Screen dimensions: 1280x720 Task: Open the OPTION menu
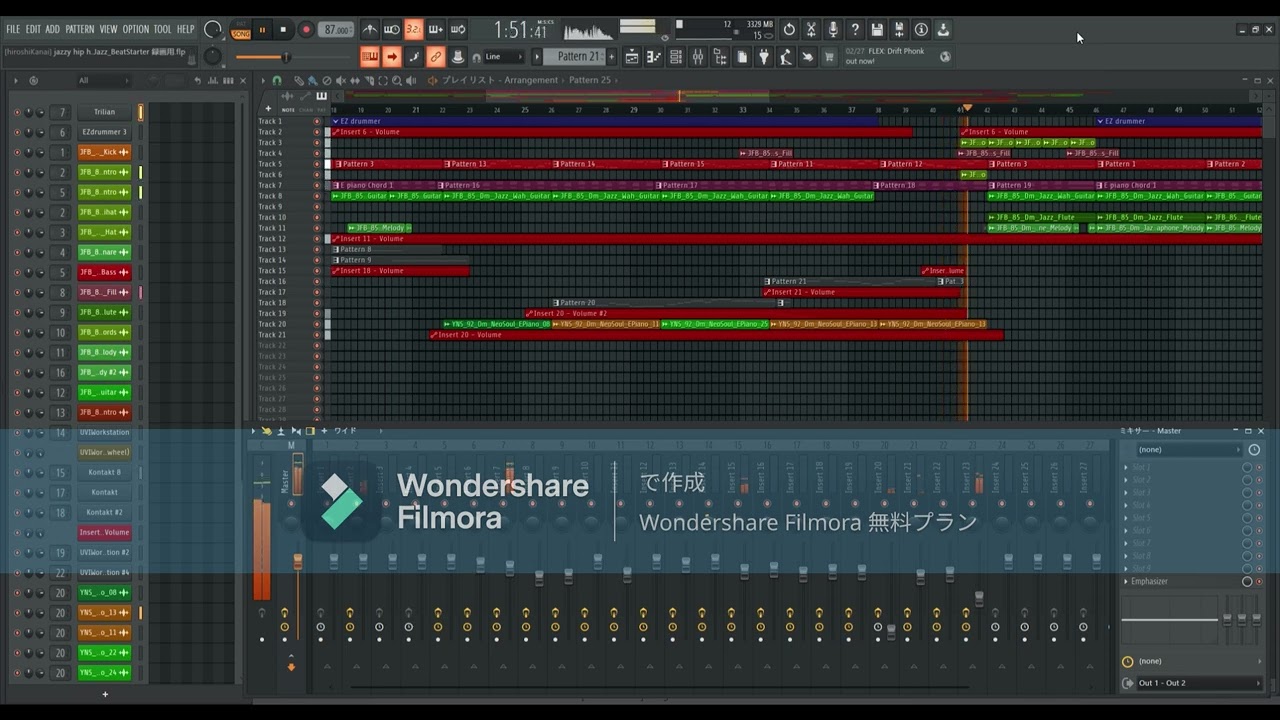point(136,29)
